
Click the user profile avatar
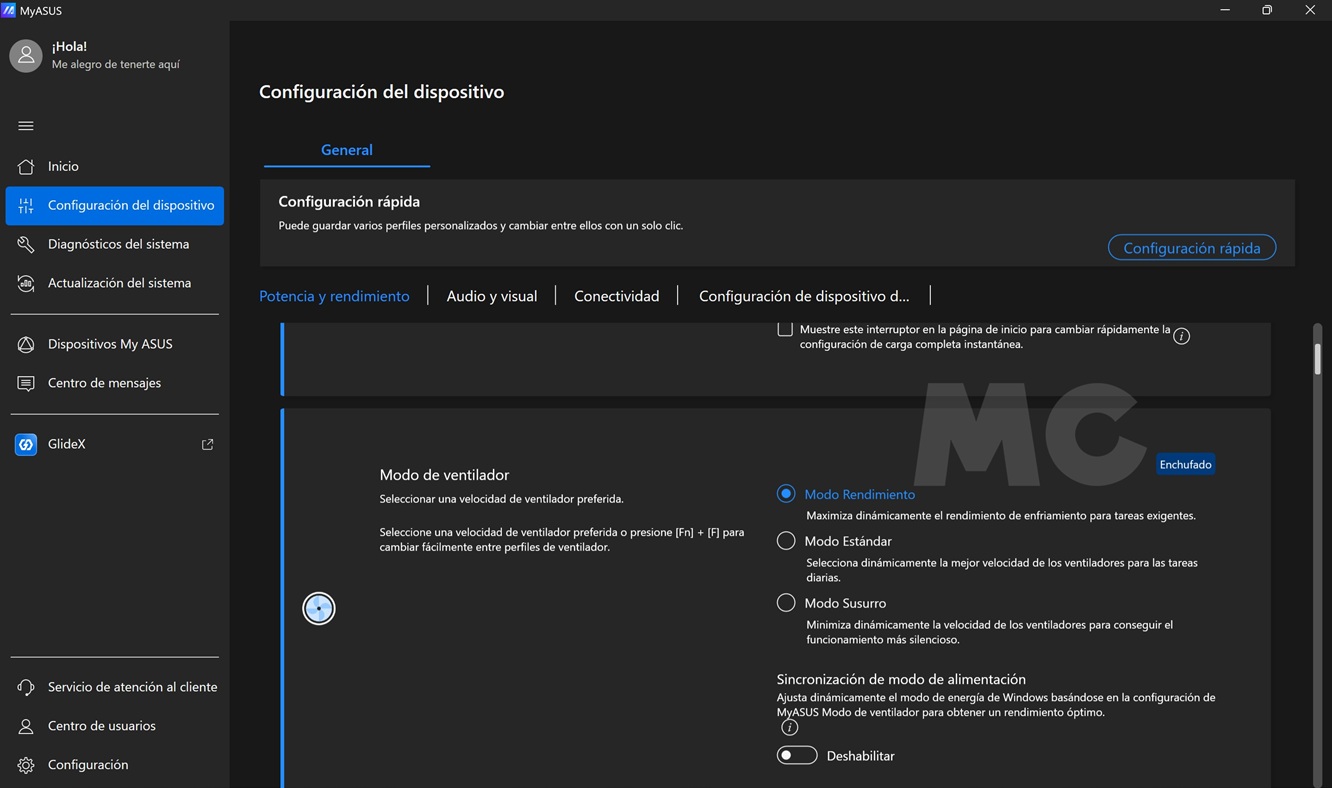[26, 56]
